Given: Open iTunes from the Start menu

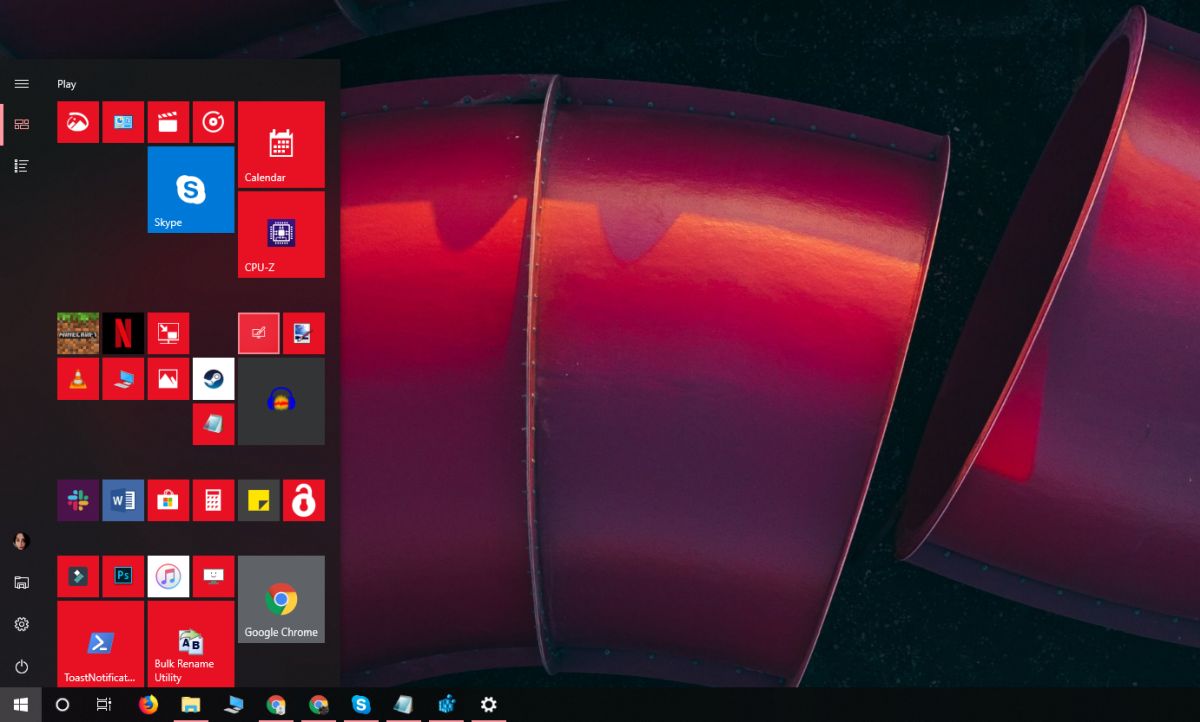Looking at the screenshot, I should click(168, 575).
